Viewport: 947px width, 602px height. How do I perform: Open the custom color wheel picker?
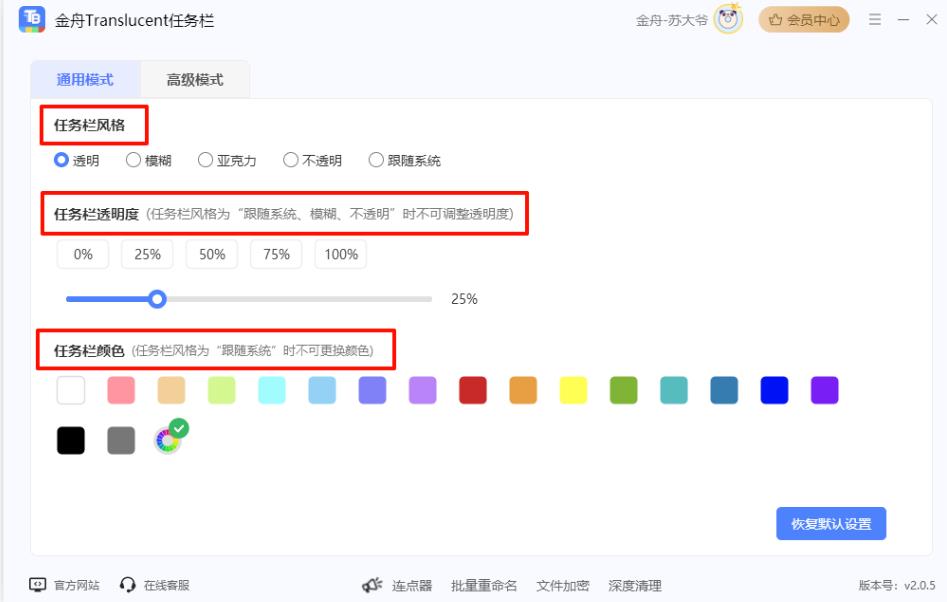[167, 440]
